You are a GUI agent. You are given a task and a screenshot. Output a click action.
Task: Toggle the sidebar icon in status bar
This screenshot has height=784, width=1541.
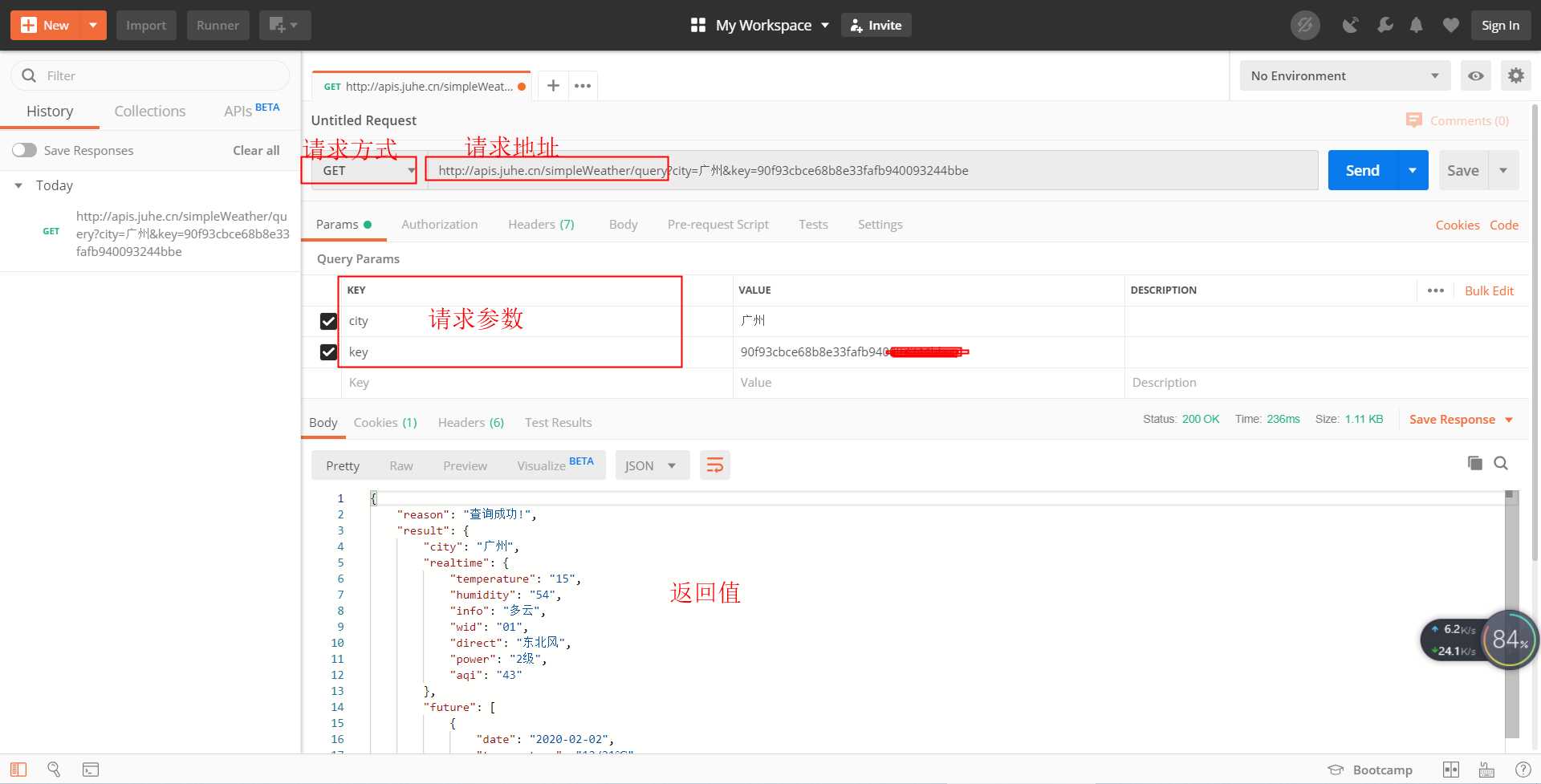tap(18, 770)
